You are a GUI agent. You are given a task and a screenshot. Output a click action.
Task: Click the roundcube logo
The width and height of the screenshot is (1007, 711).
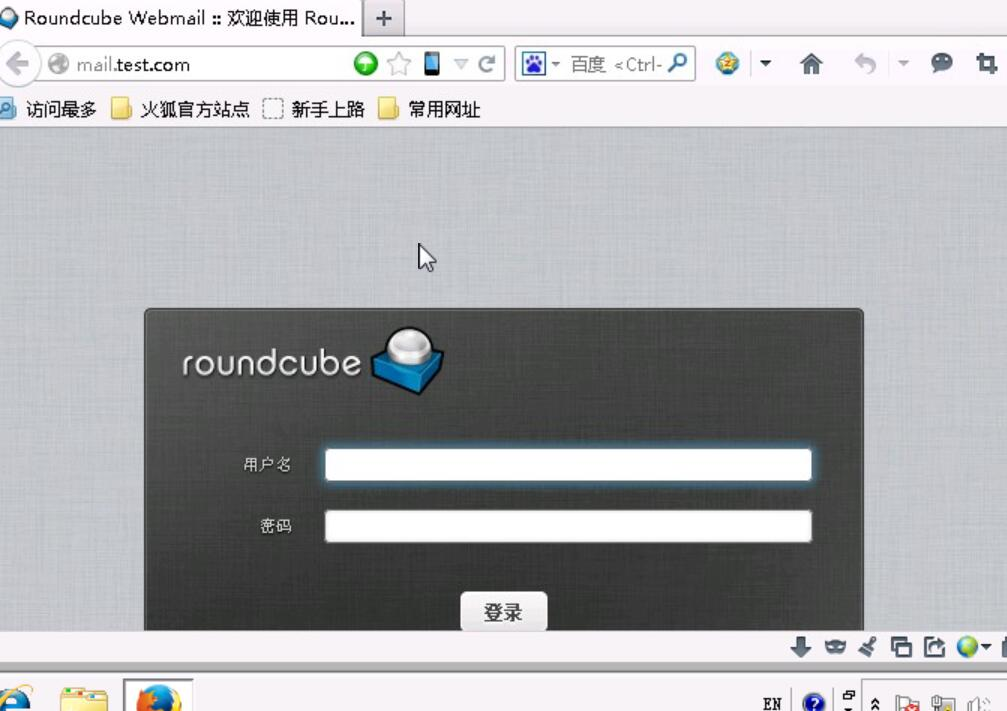coord(313,361)
